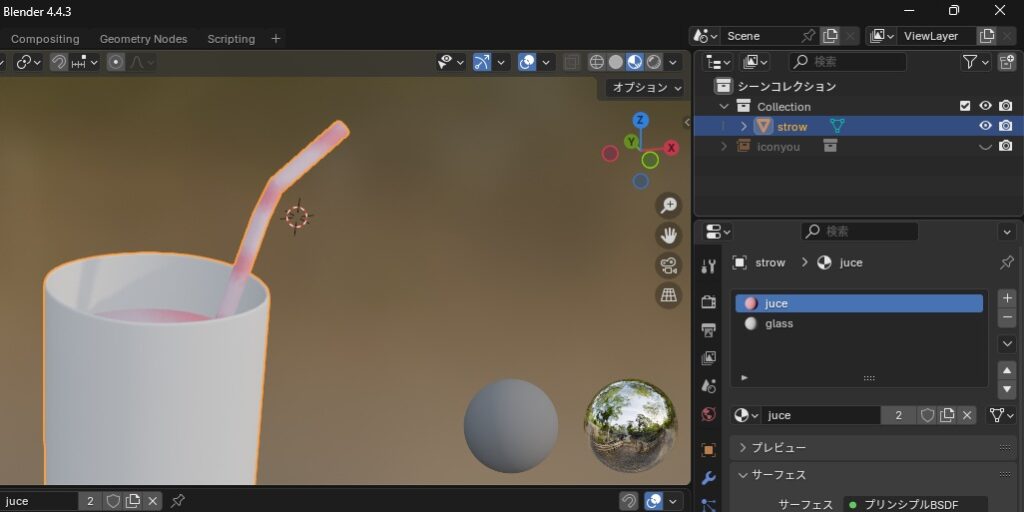Open the Scripting workspace tab

tap(231, 39)
